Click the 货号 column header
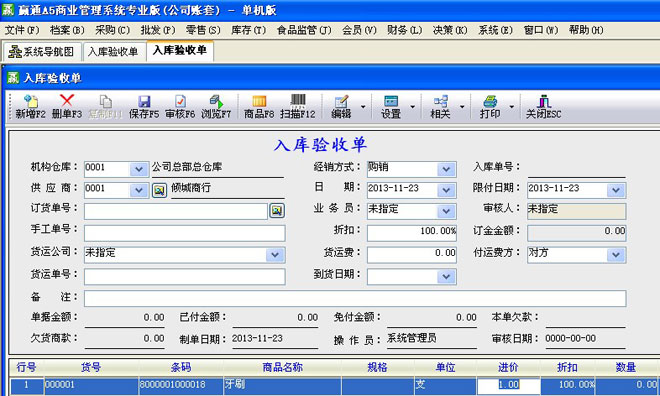 click(91, 367)
